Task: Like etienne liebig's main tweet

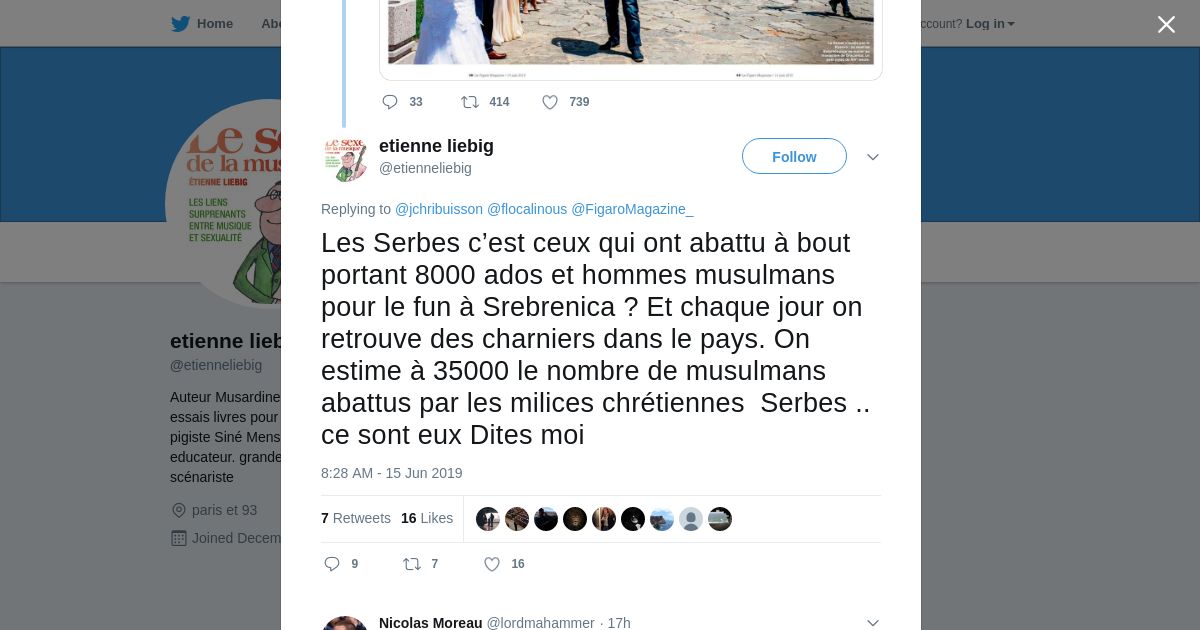Action: click(x=492, y=564)
